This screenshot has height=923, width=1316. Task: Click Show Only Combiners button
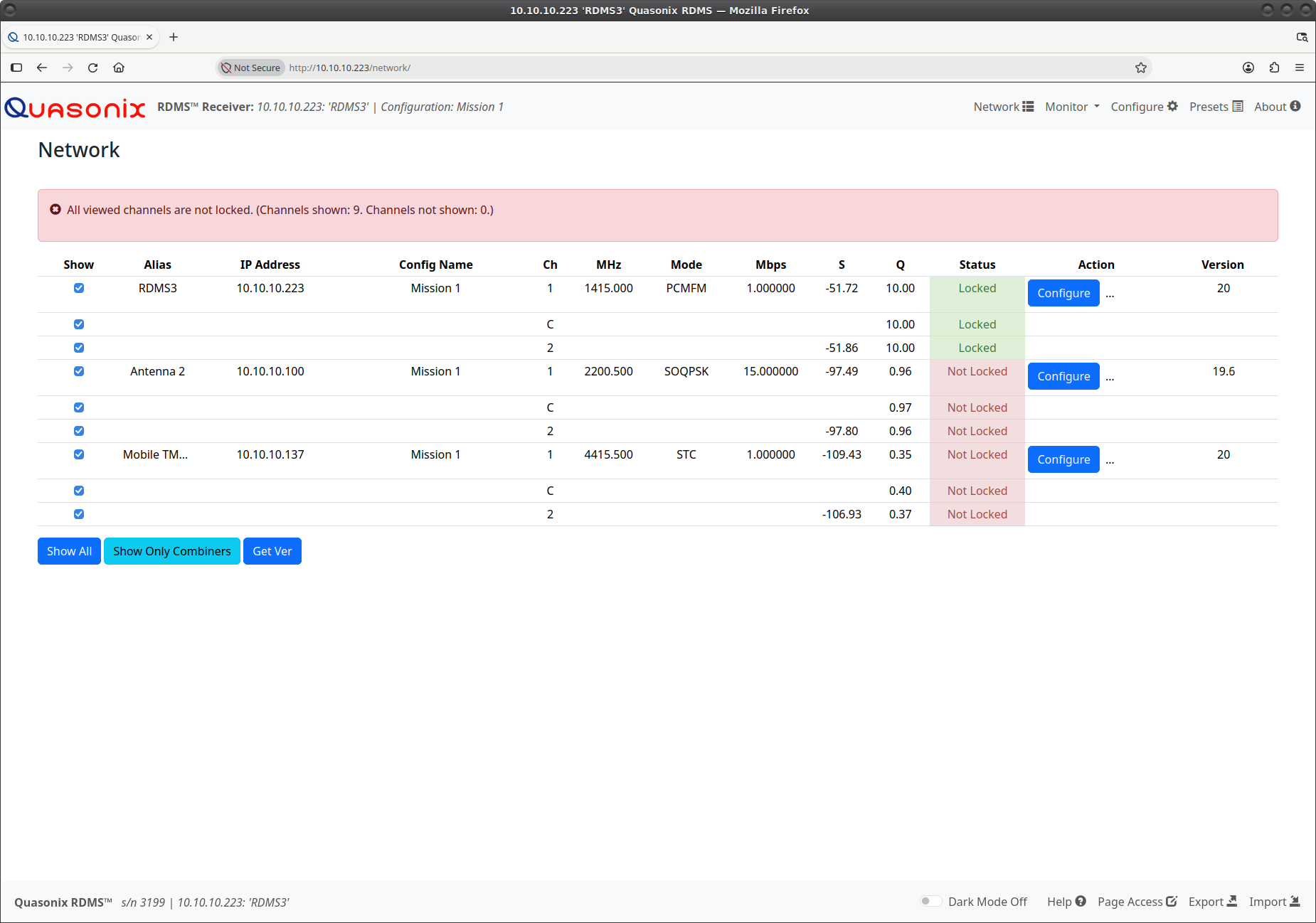click(x=172, y=551)
